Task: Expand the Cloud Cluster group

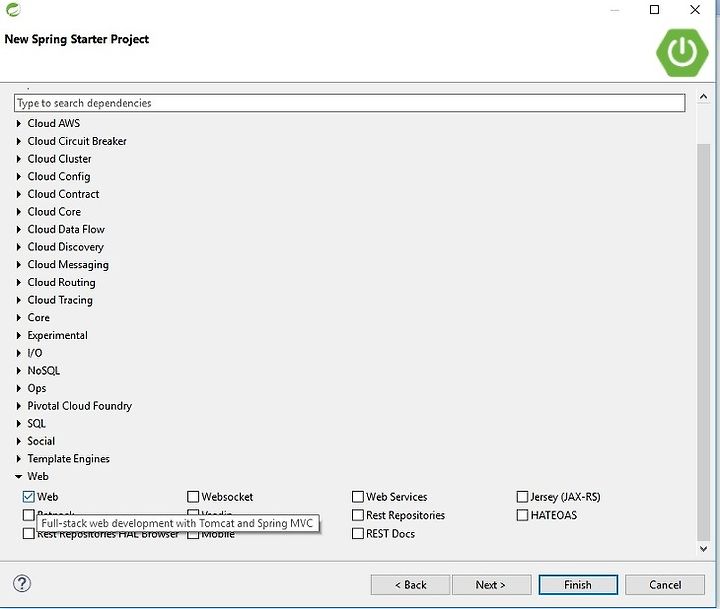Action: coord(18,158)
